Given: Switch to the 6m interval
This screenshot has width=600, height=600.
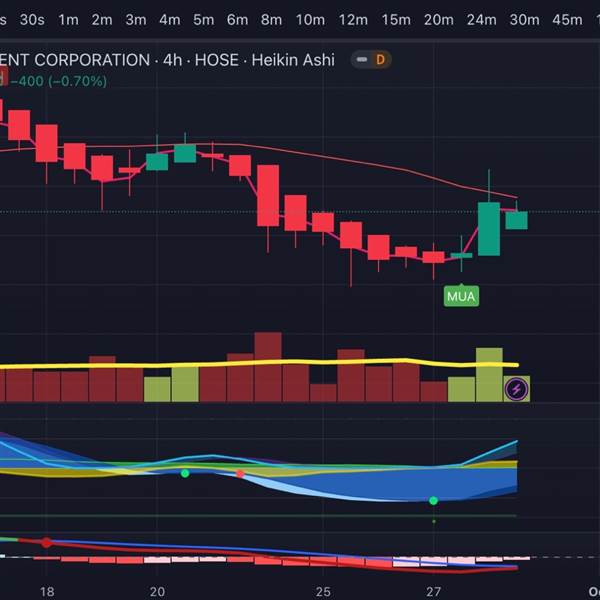Looking at the screenshot, I should click(x=237, y=20).
